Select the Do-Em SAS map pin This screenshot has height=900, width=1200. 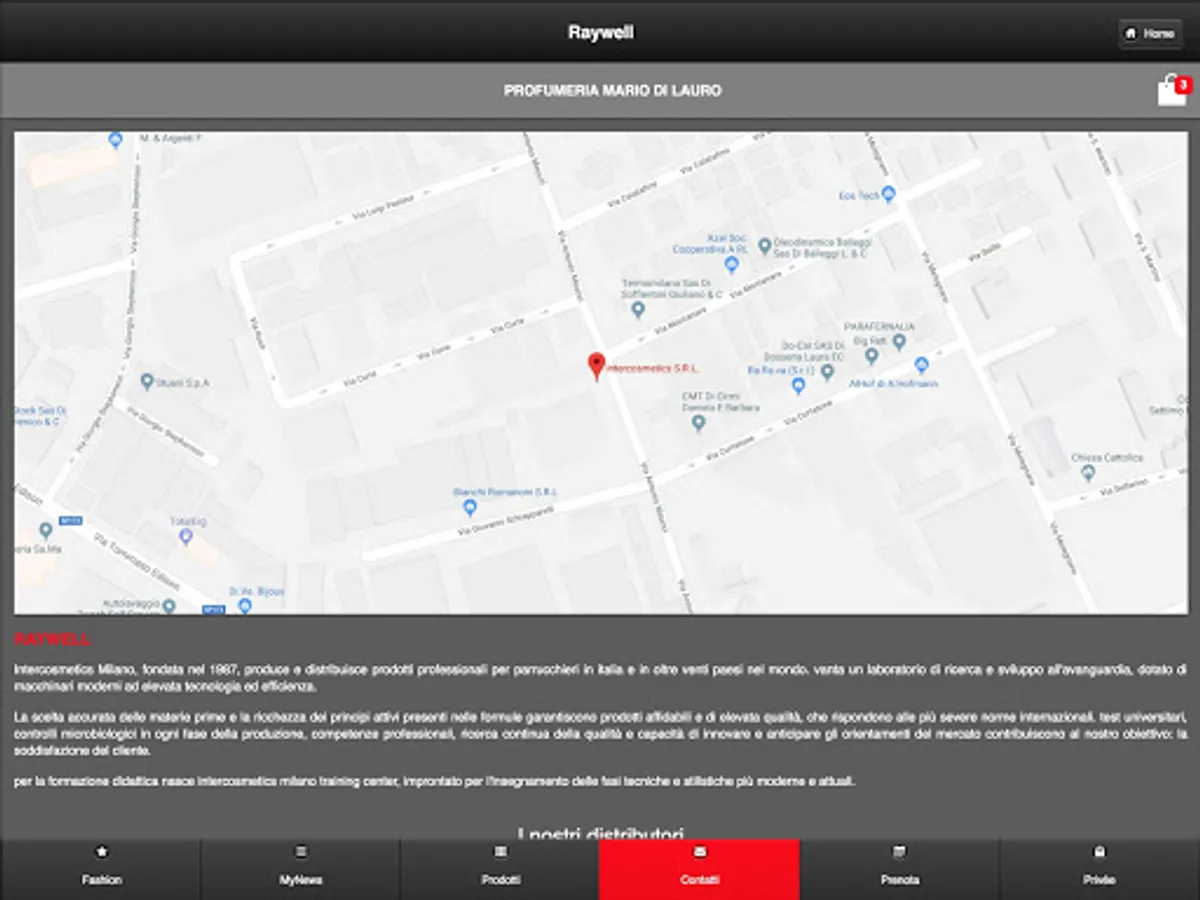[827, 372]
